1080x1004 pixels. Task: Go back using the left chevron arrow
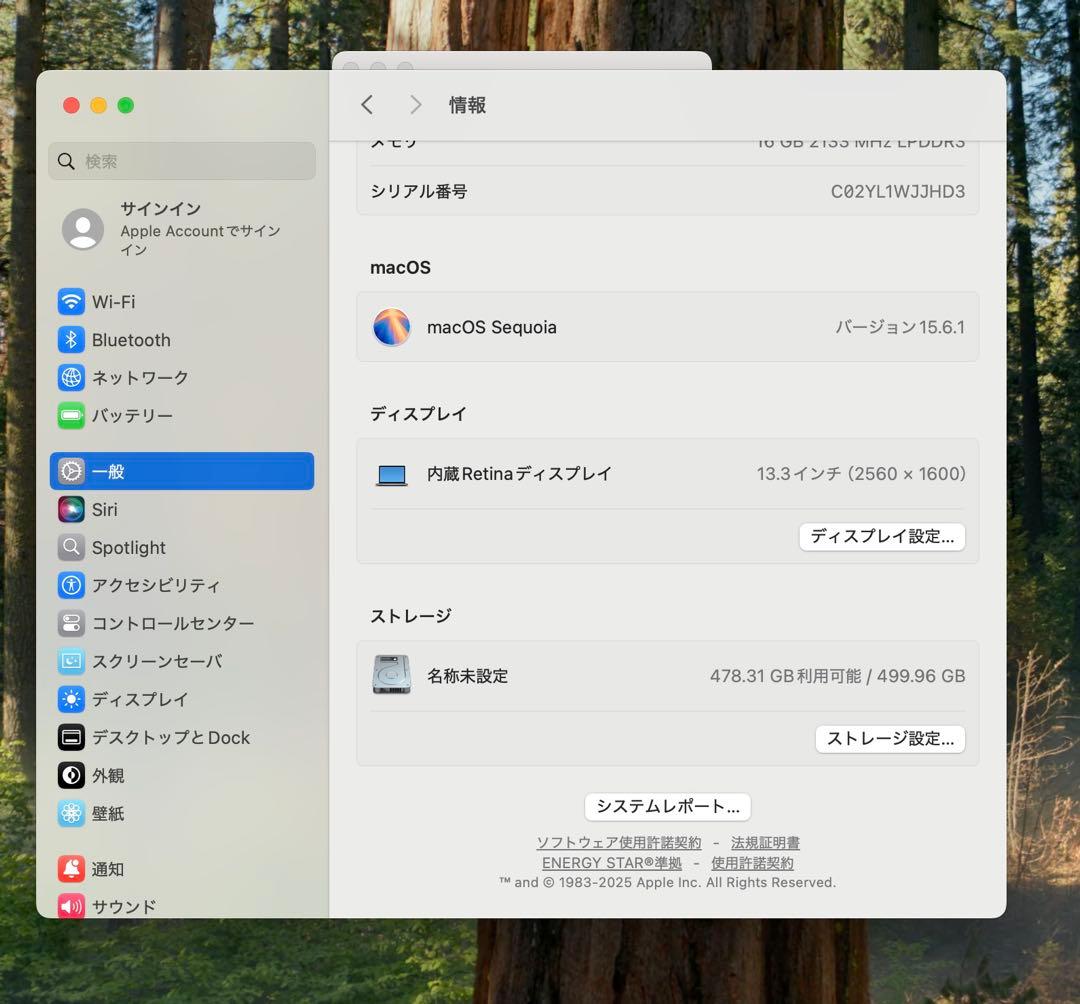(x=367, y=104)
